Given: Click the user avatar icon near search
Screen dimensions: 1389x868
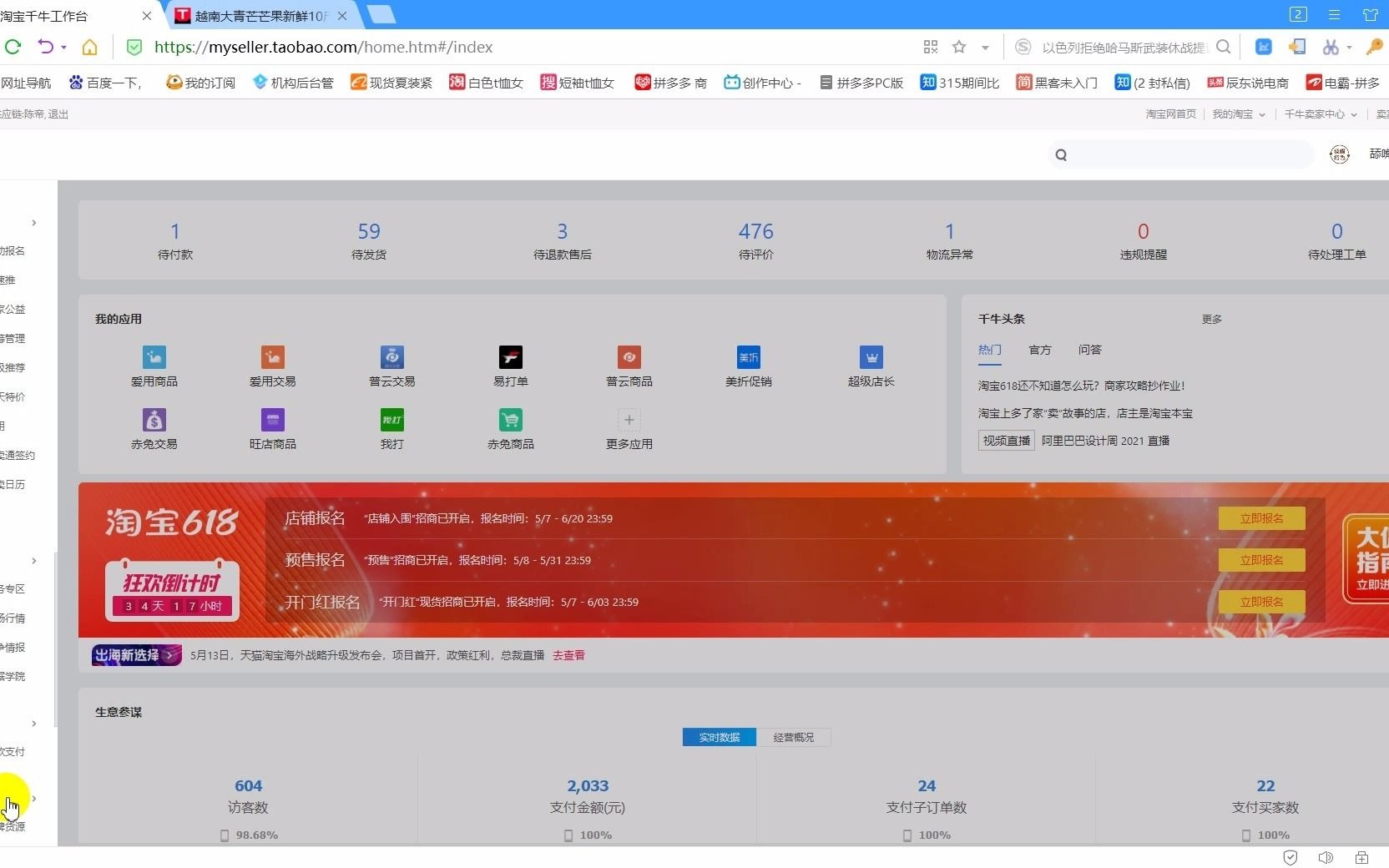Looking at the screenshot, I should [x=1340, y=154].
